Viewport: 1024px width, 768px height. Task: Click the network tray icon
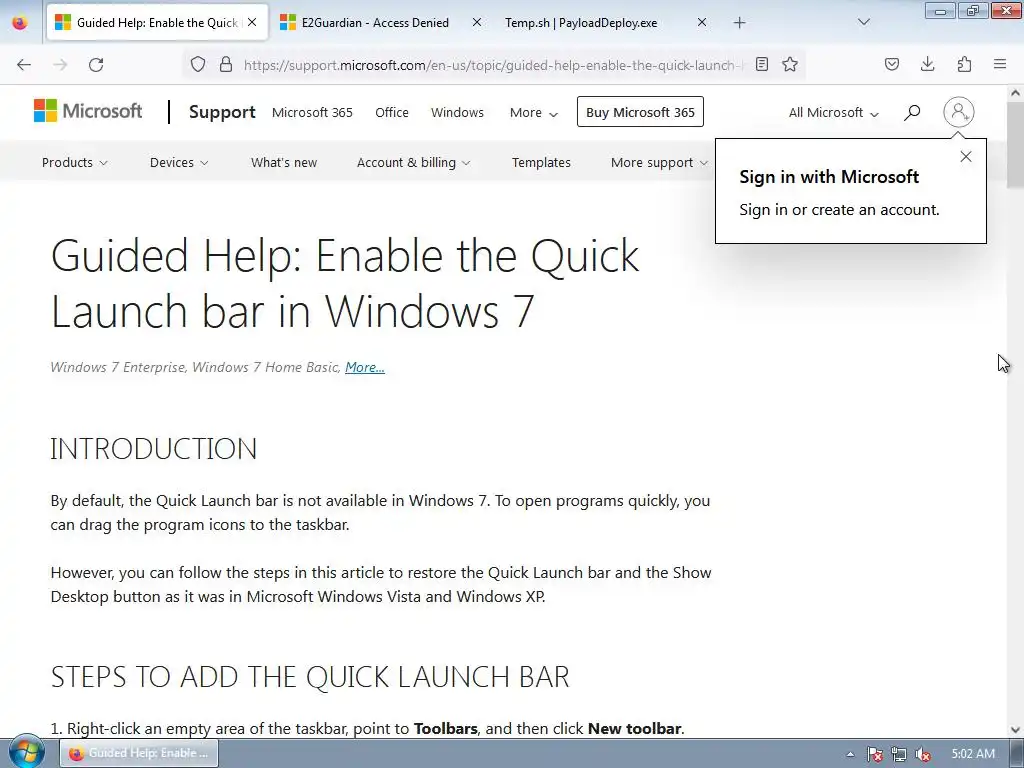coord(899,754)
